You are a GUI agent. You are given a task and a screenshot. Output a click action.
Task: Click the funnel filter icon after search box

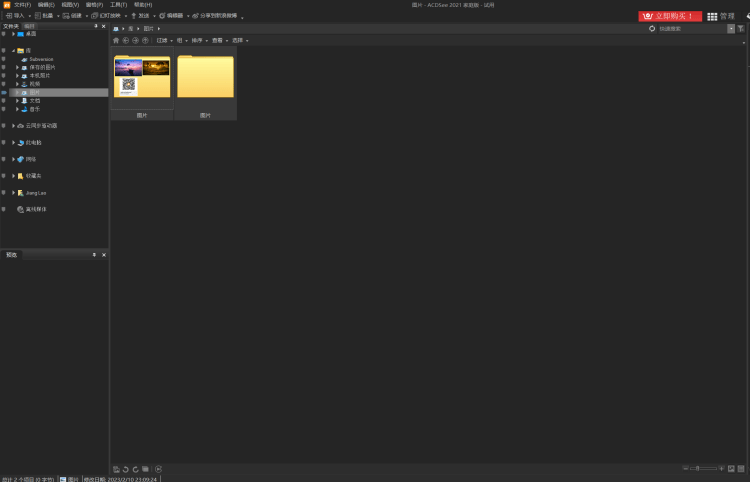pos(741,29)
